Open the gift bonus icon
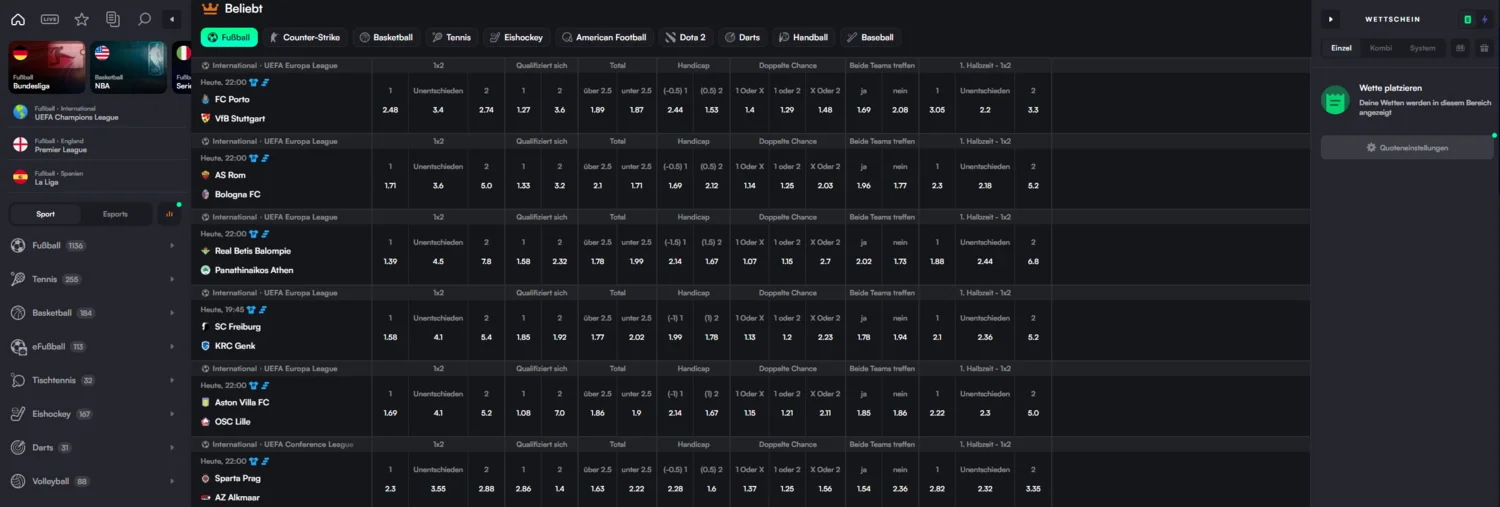The image size is (1500, 507). tap(1484, 48)
